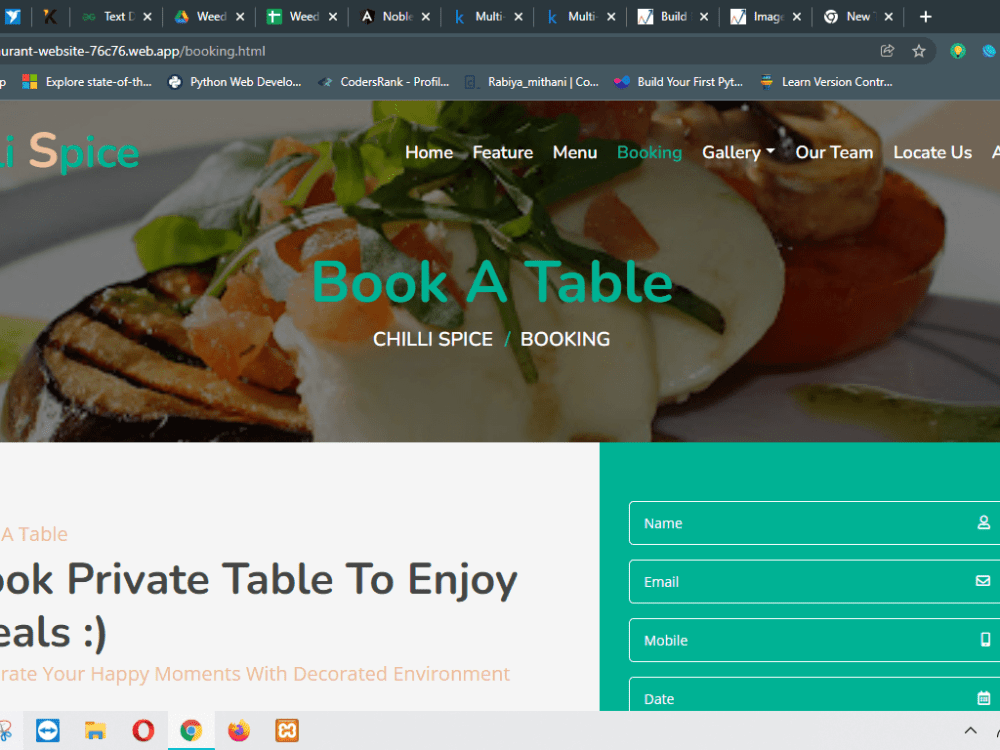
Task: Open Explore state-of-th... bookmark
Action: click(x=87, y=82)
